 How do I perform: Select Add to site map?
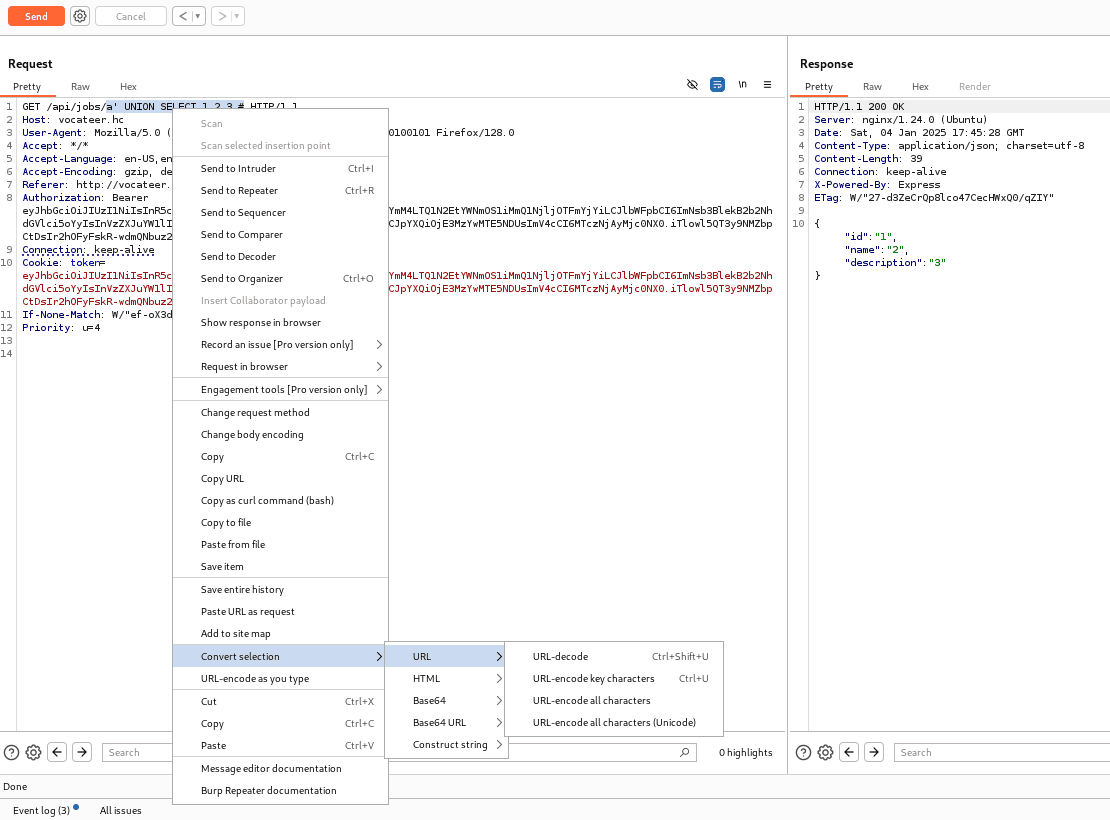[x=280, y=633]
